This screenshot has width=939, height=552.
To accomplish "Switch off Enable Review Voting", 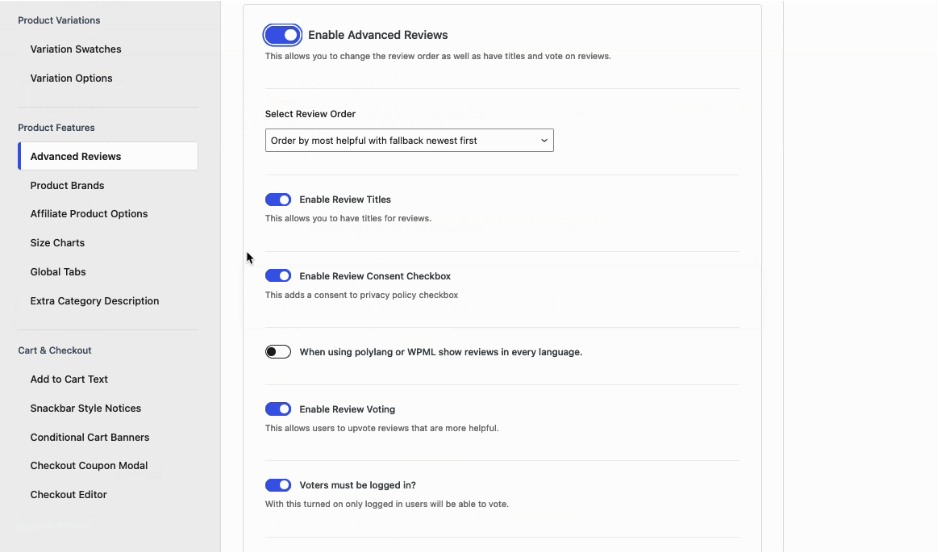I will coord(278,409).
